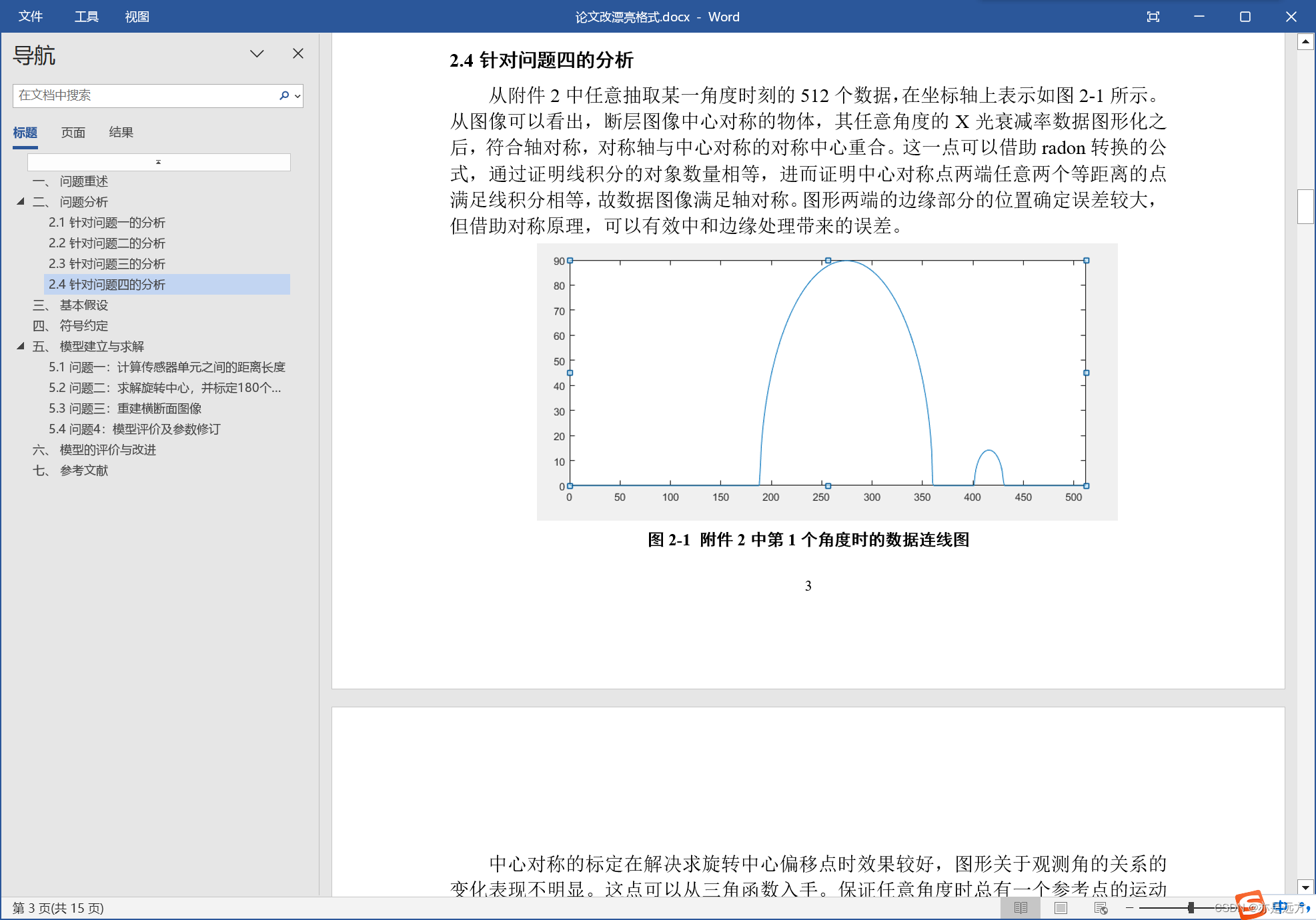Click the Sogou input method icon
Image resolution: width=1316 pixels, height=920 pixels.
pyautogui.click(x=1250, y=905)
